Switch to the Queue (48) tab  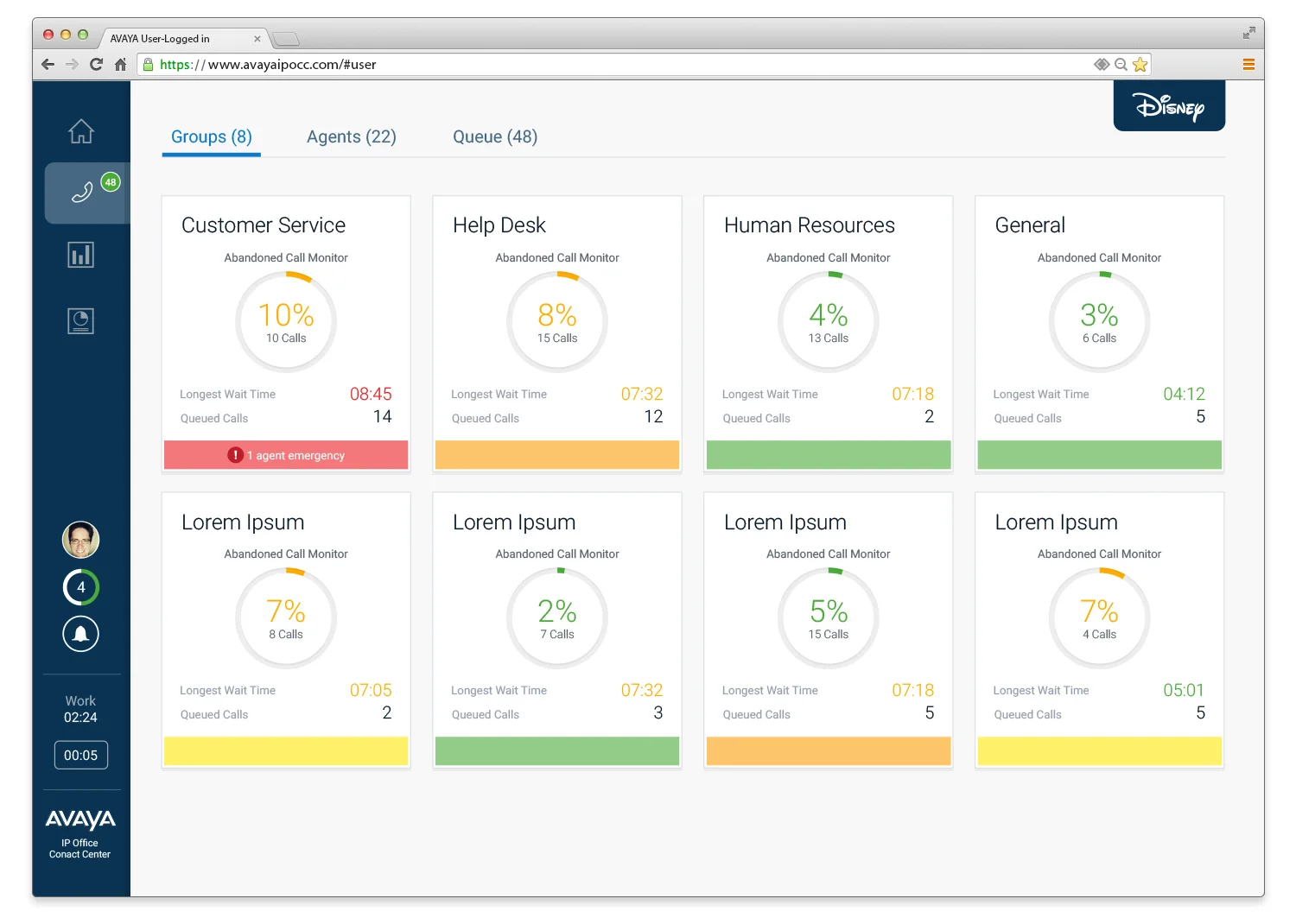(495, 136)
